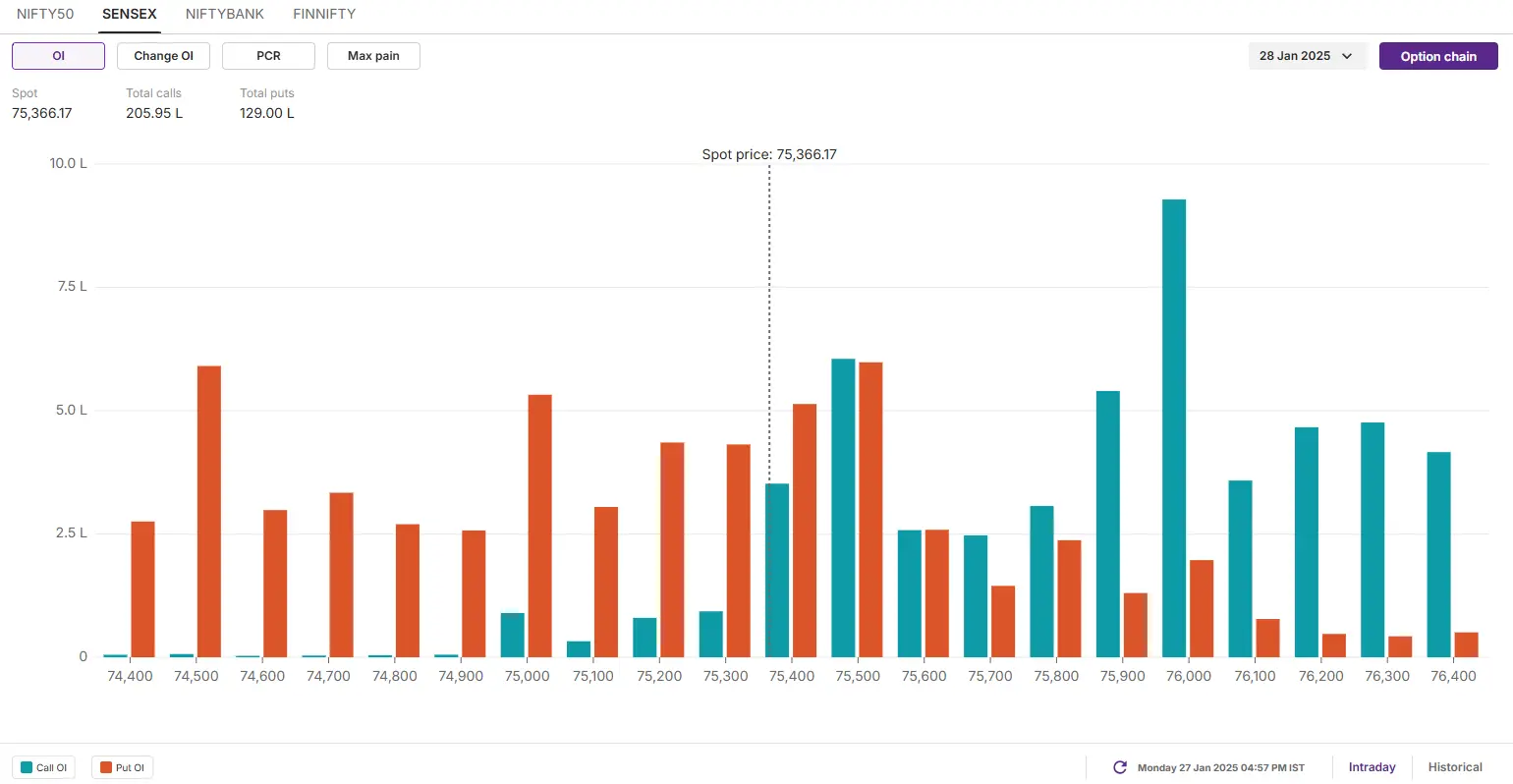Click the x-axis label 76,000
1513x784 pixels.
tap(1188, 676)
